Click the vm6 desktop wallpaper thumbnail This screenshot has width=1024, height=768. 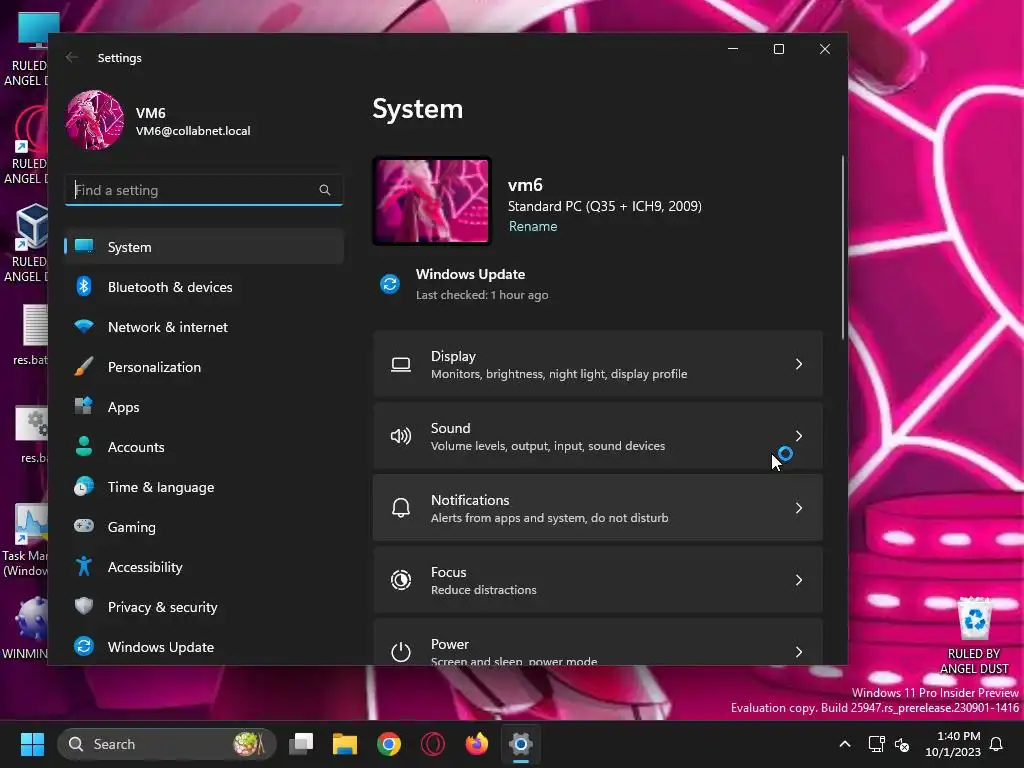pos(432,201)
